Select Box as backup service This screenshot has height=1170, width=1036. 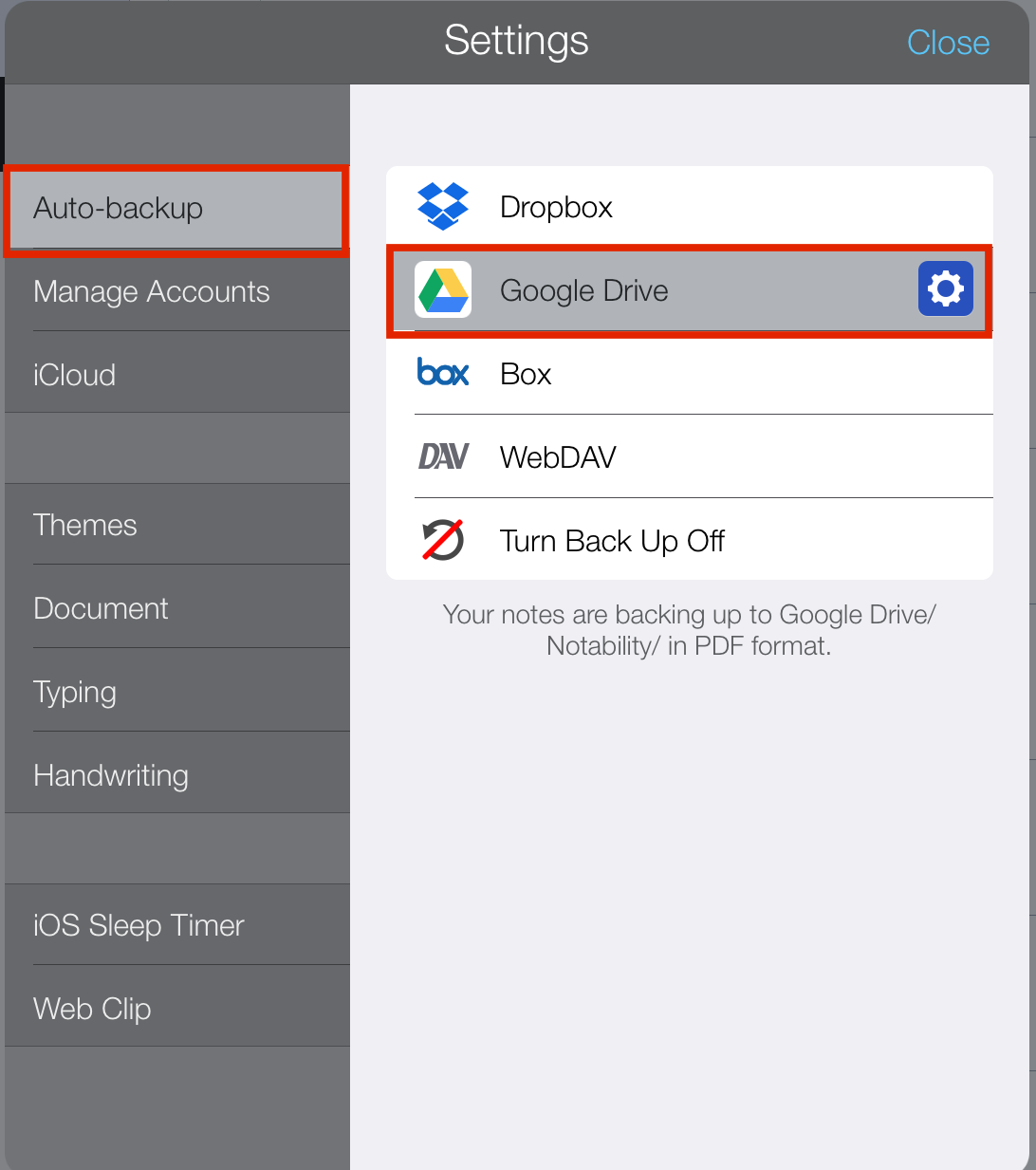pos(690,374)
